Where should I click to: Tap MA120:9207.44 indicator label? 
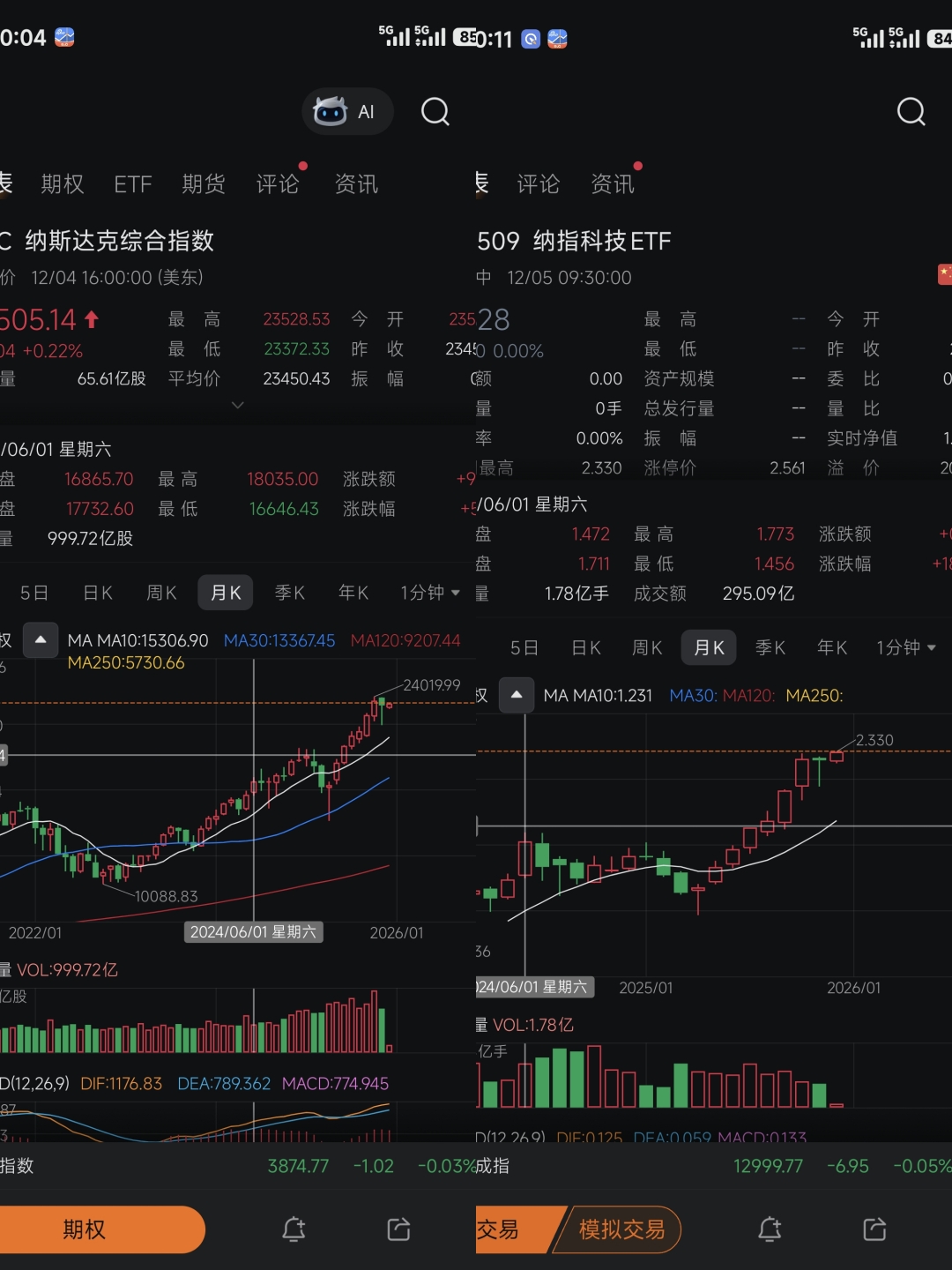click(405, 640)
